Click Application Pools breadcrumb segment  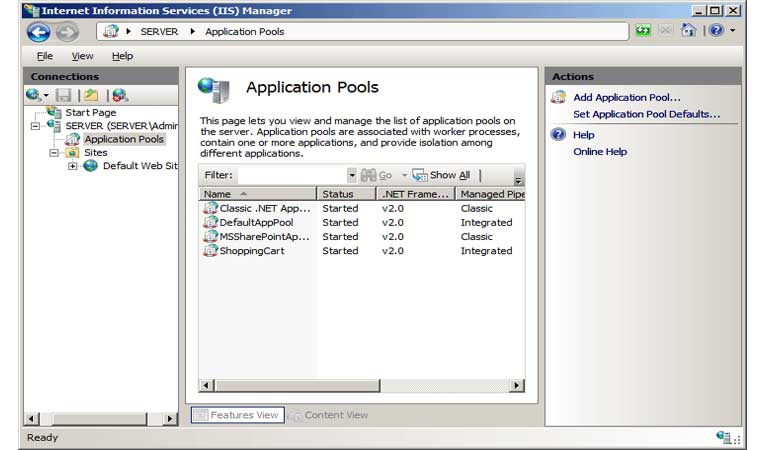pos(244,31)
